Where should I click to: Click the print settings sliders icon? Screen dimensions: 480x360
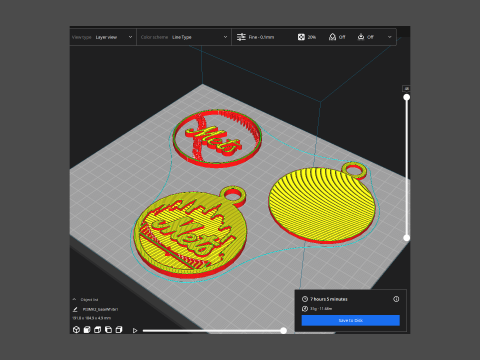pos(241,37)
